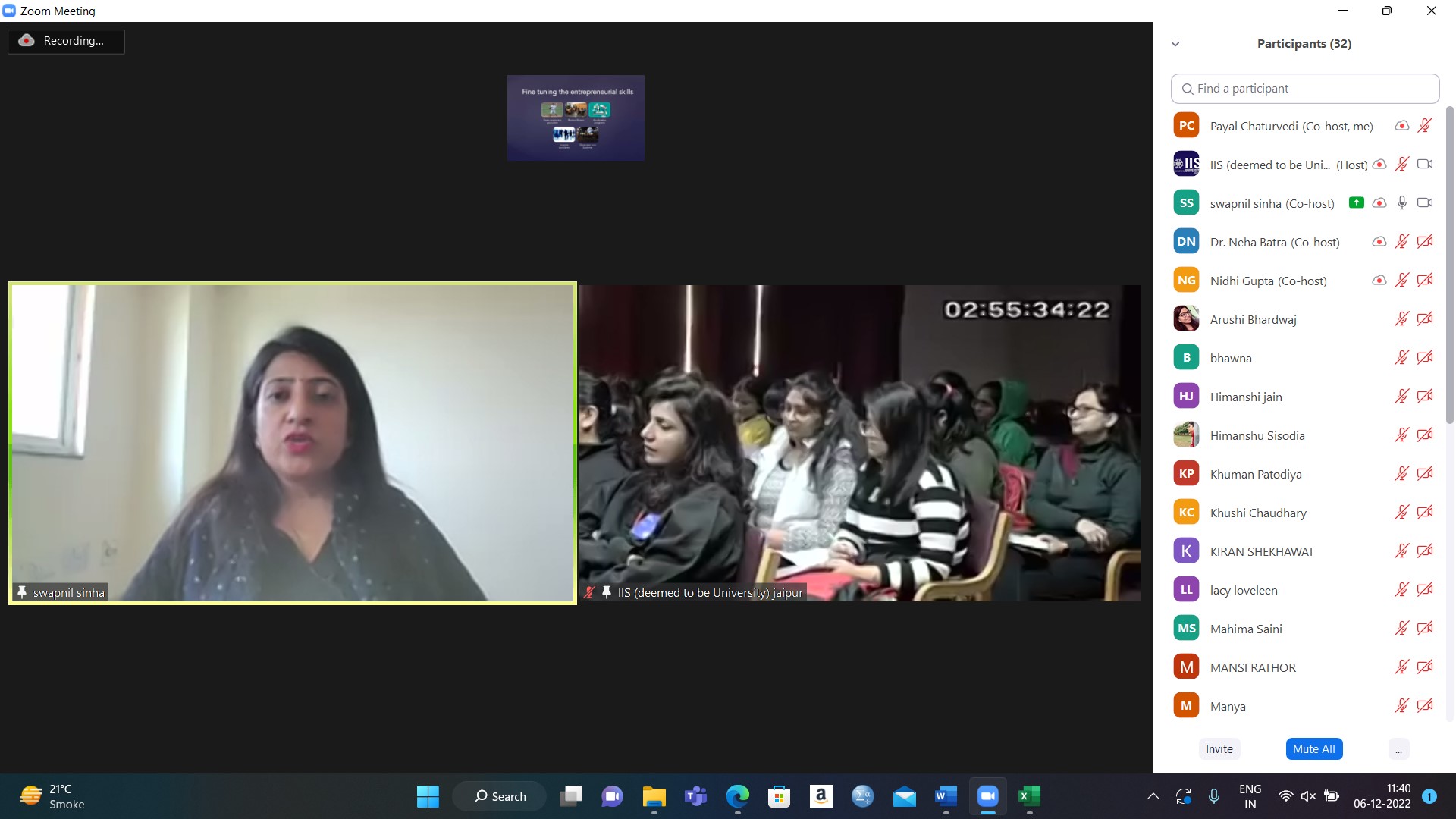Collapse the Participants panel chevron
The image size is (1456, 819).
tap(1175, 44)
